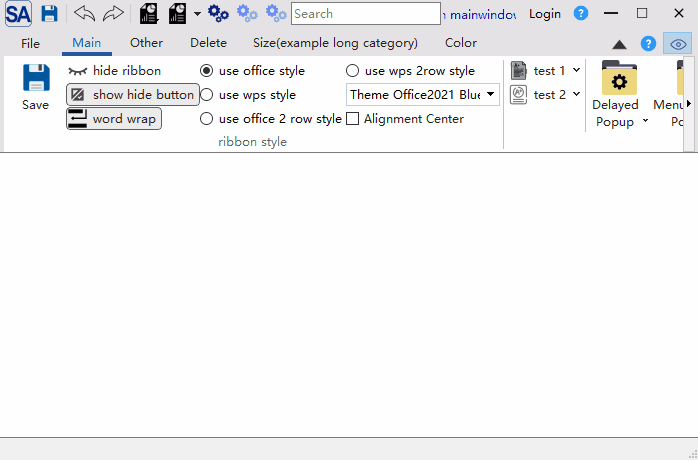Switch to the Other ribbon tab

click(146, 43)
